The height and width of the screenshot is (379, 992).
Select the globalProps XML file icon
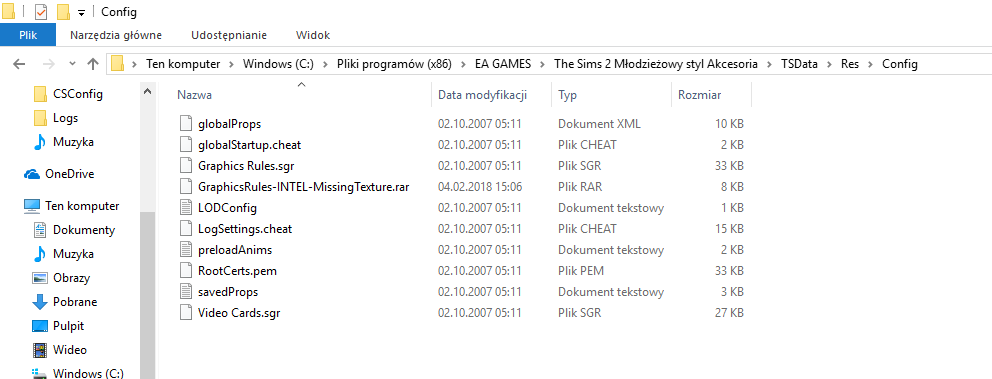coord(185,123)
